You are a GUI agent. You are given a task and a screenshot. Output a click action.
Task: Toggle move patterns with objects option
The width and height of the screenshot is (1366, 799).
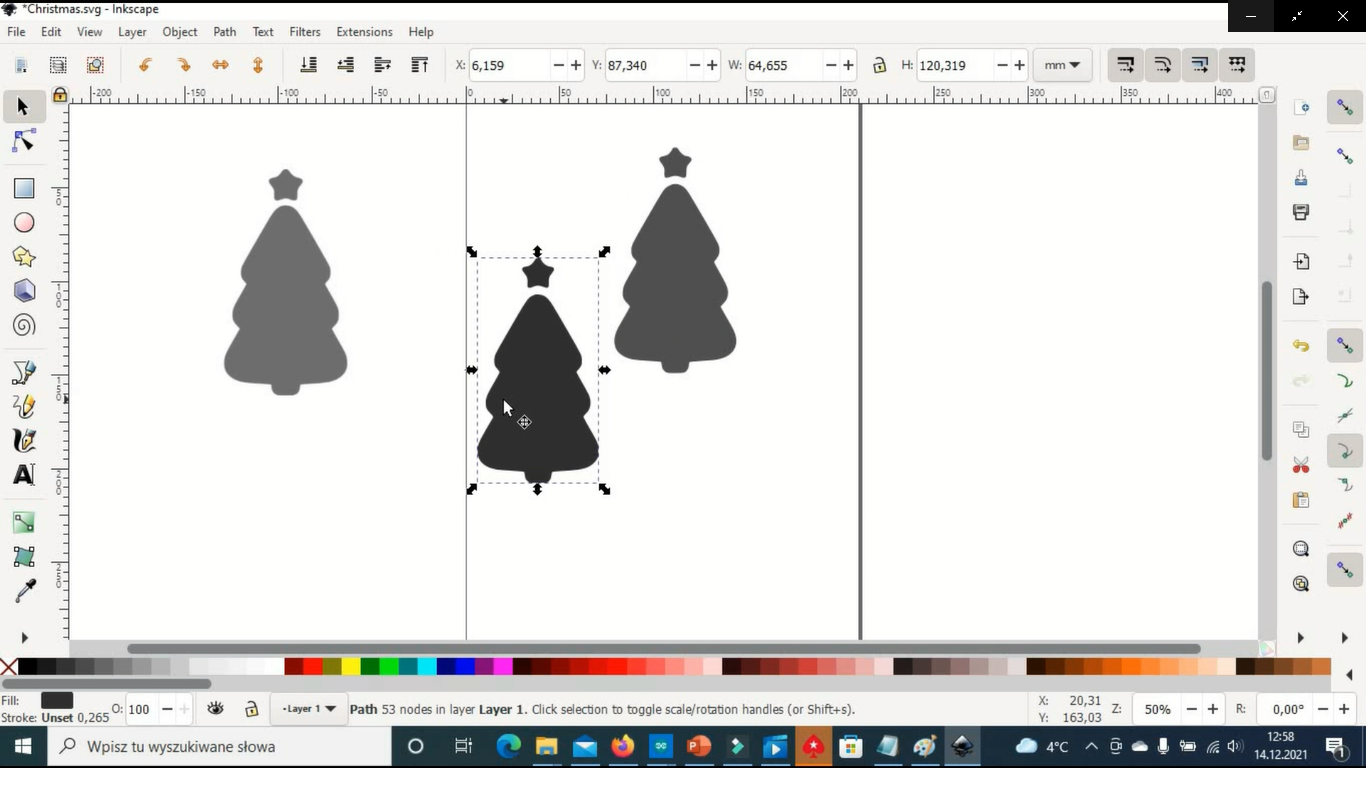click(1237, 65)
